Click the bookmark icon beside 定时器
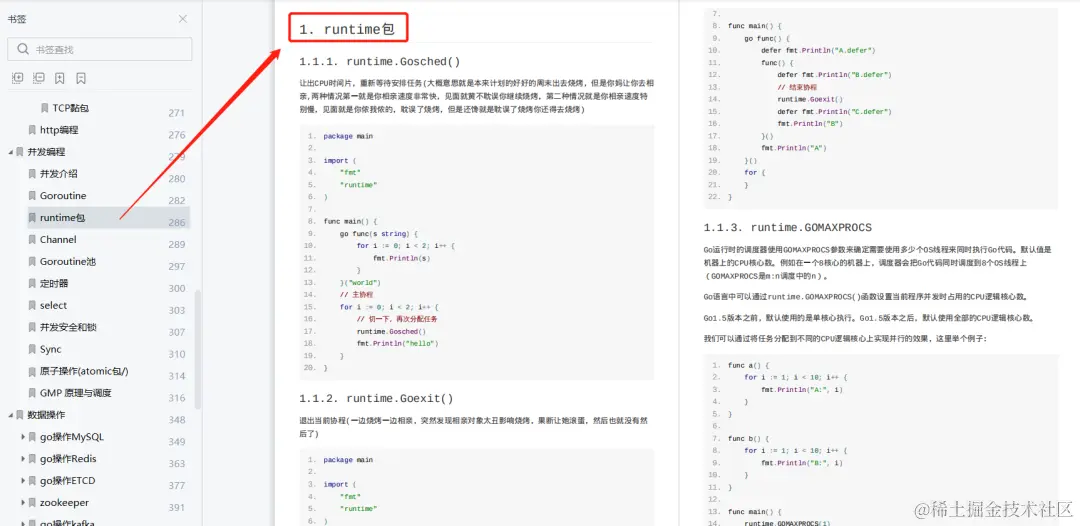Image resolution: width=1080 pixels, height=526 pixels. coord(32,284)
